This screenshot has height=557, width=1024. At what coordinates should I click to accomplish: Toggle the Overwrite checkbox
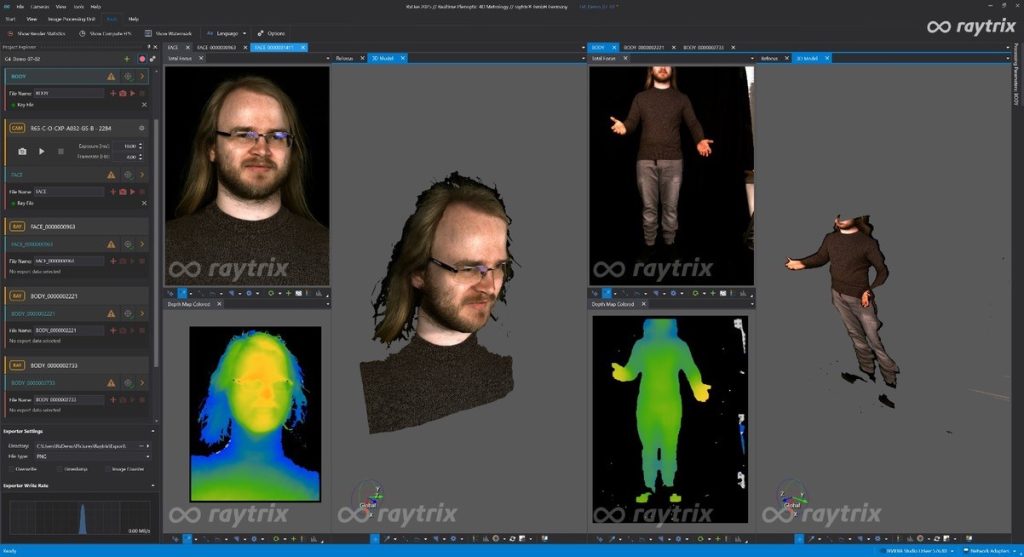(11, 468)
